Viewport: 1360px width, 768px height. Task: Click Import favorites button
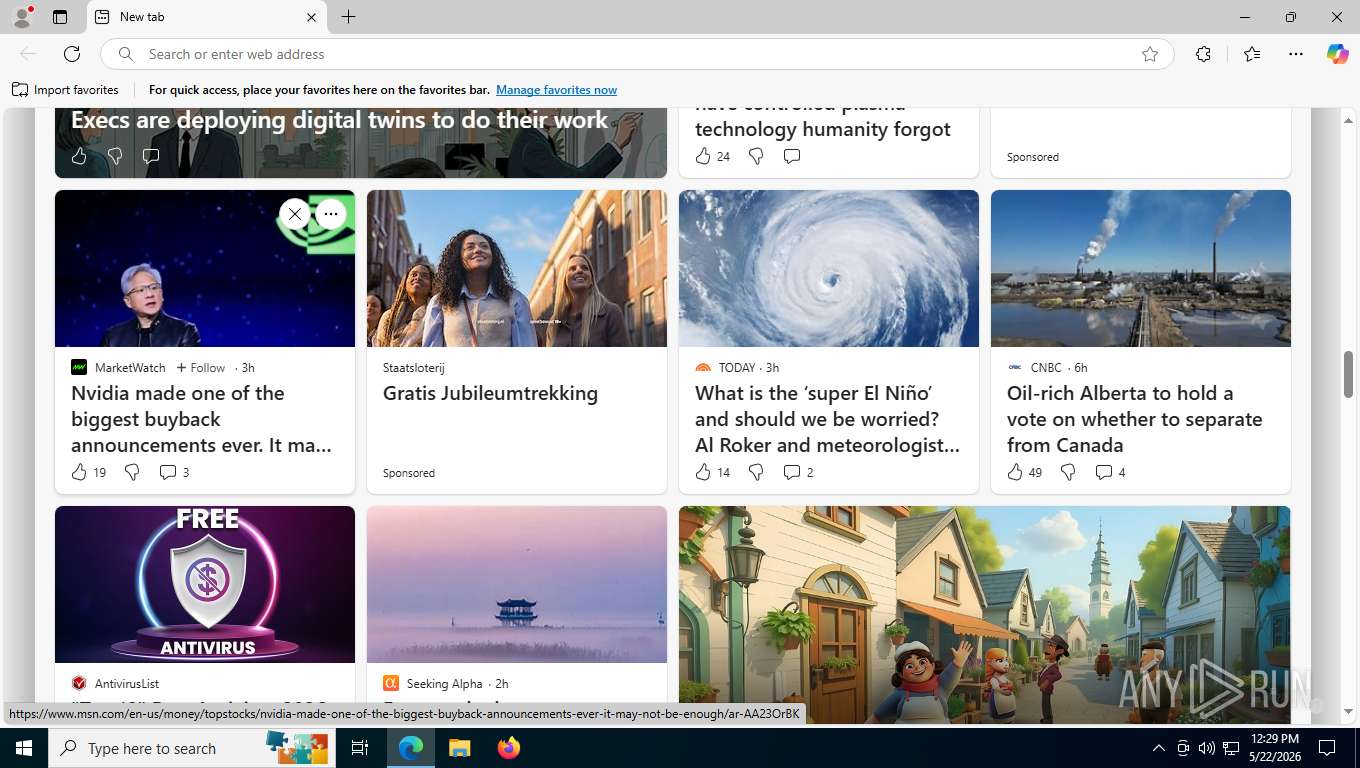point(65,90)
